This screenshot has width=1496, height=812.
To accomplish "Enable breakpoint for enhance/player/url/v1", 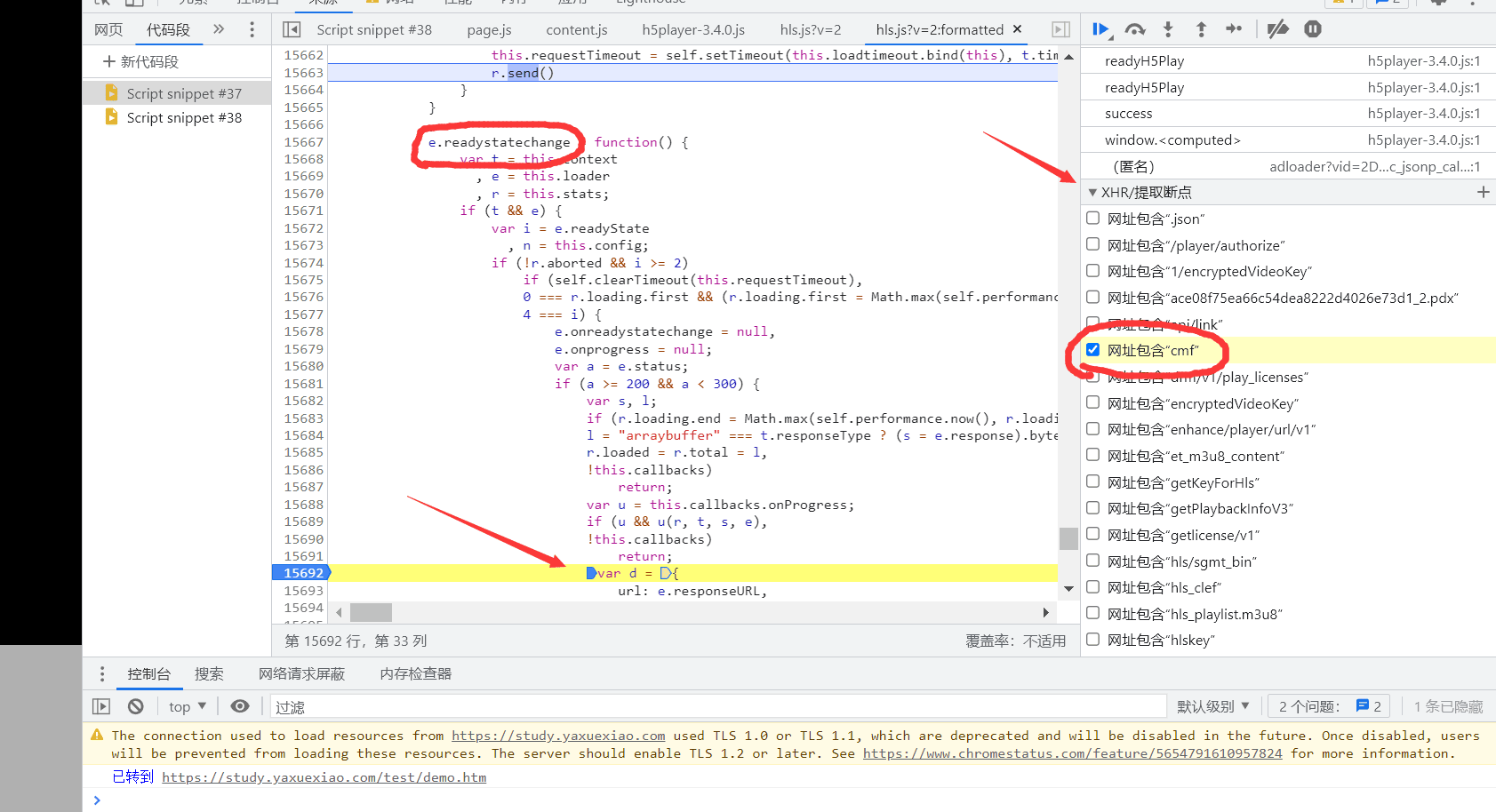I will [x=1093, y=428].
